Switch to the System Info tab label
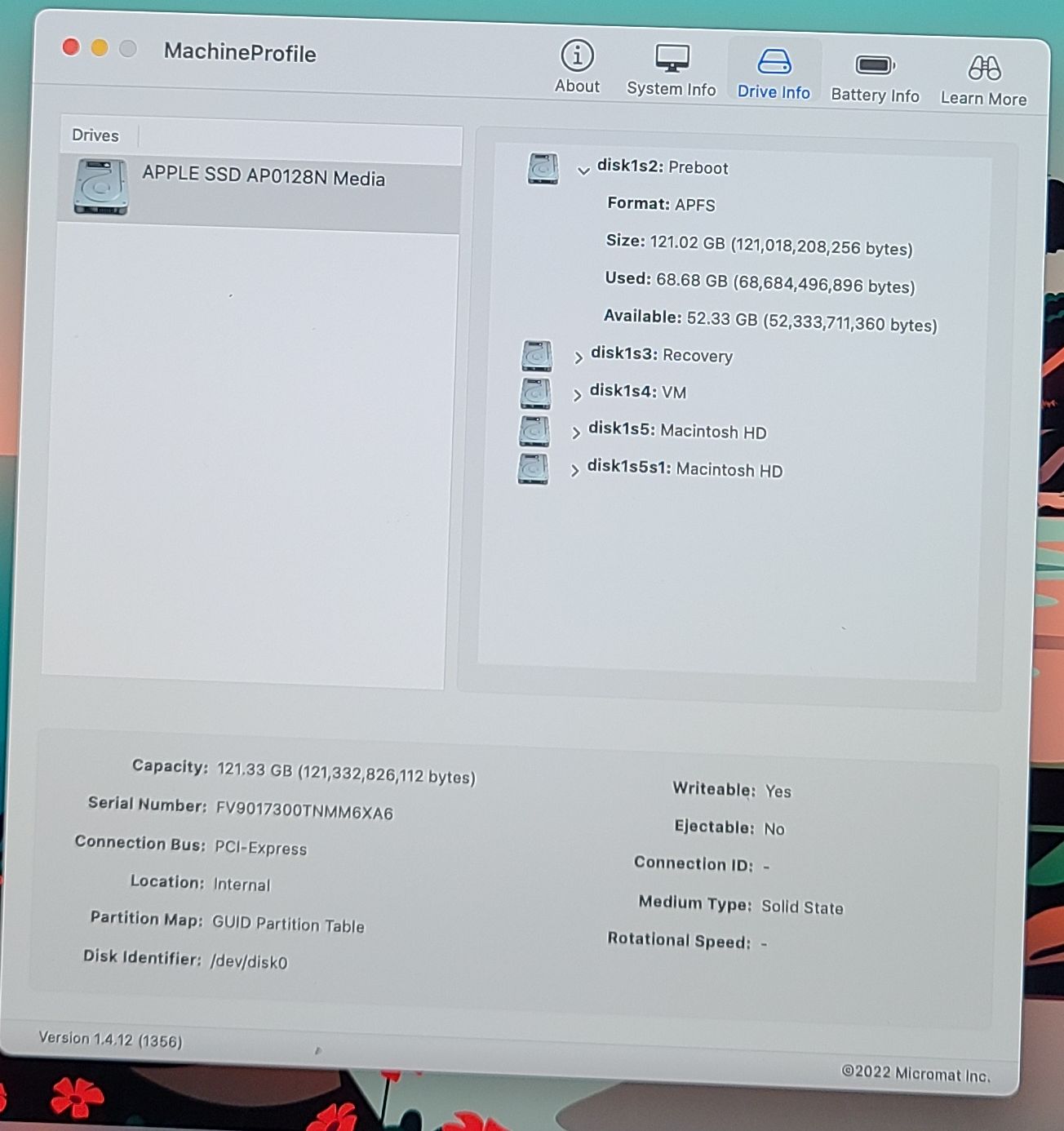The image size is (1064, 1131). 671,89
